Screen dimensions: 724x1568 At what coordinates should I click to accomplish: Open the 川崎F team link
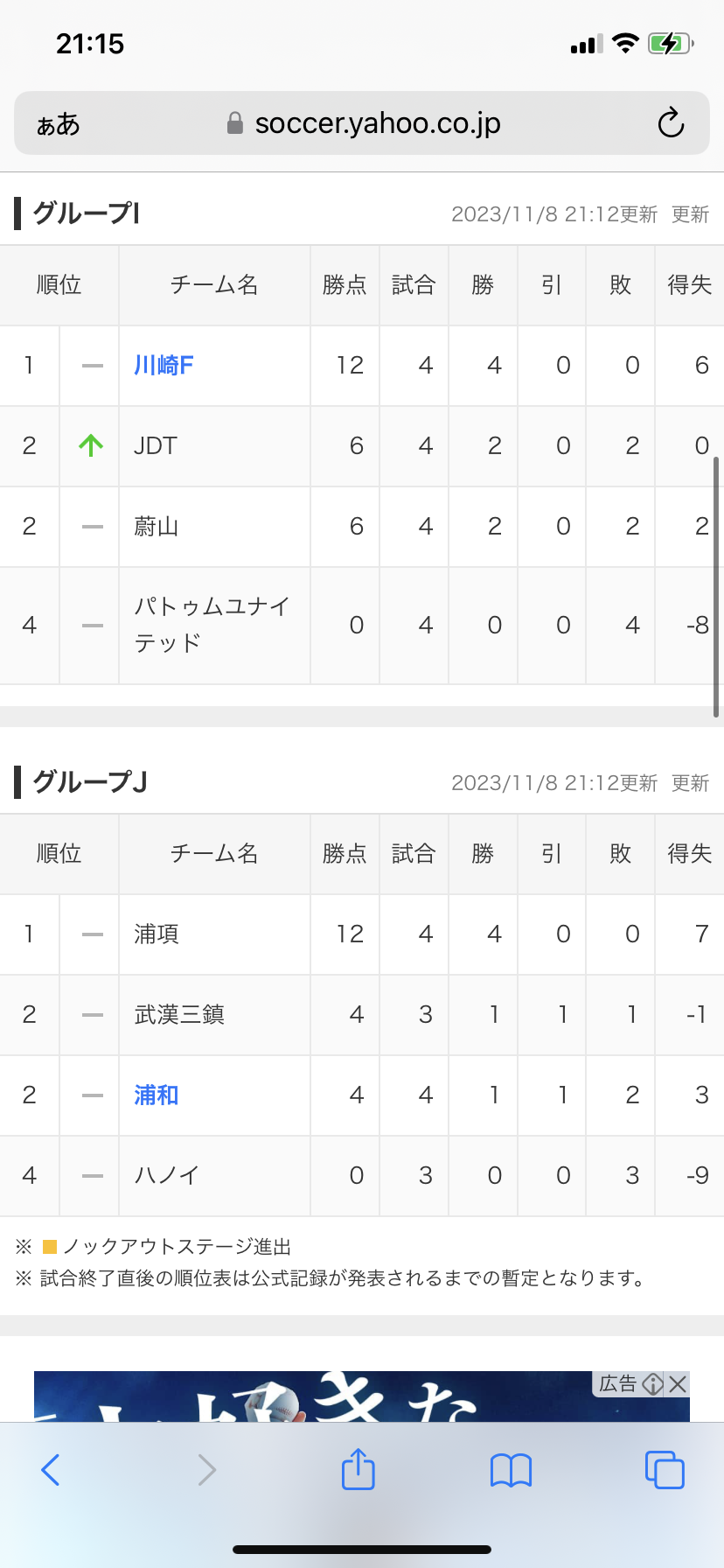pyautogui.click(x=164, y=365)
